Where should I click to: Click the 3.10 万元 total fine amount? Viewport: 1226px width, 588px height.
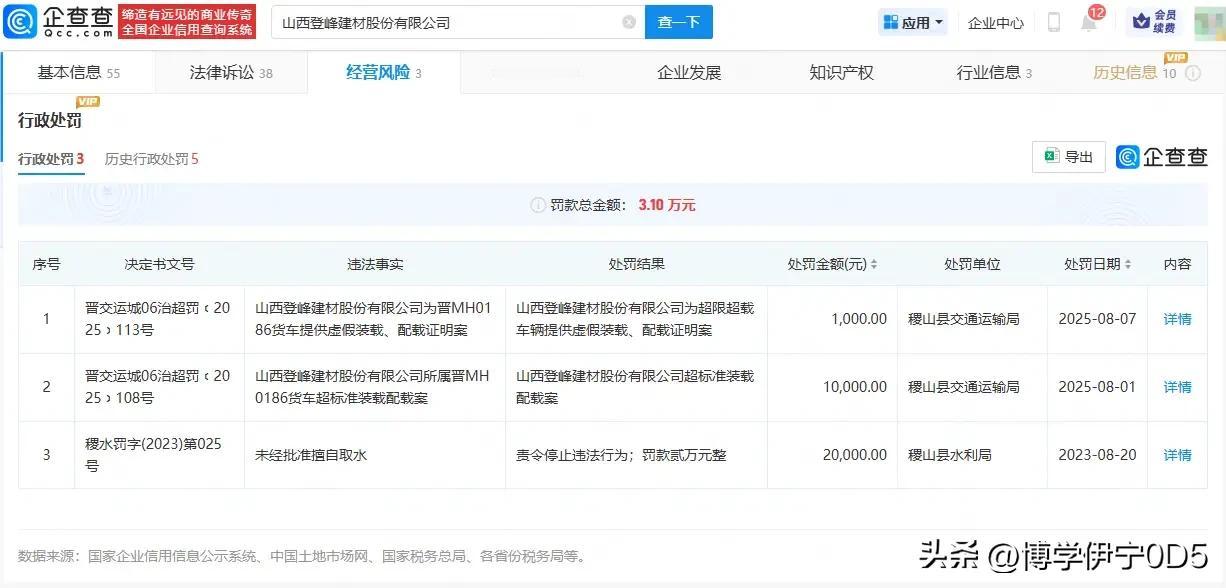coord(666,205)
